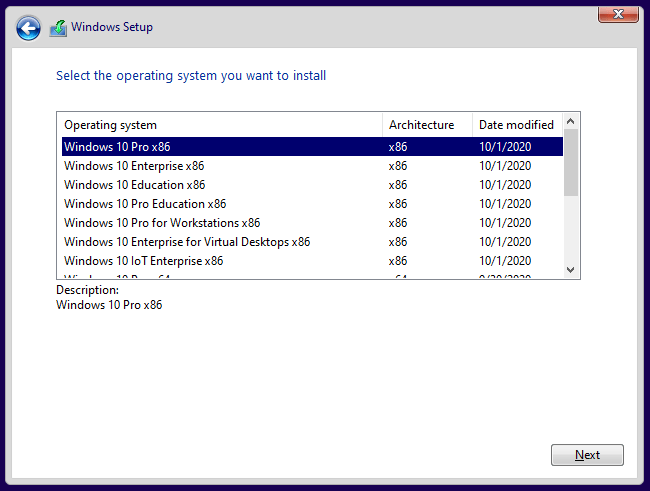Click the Next button
This screenshot has height=491, width=650.
coord(587,455)
